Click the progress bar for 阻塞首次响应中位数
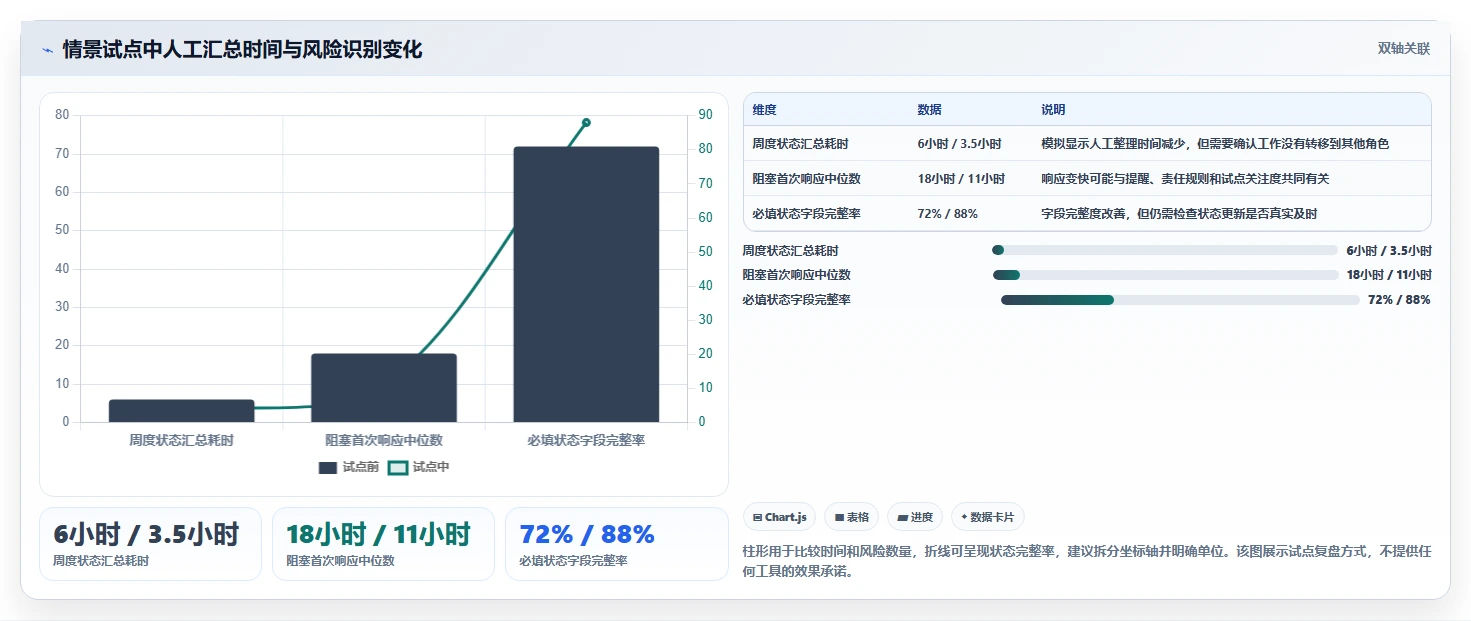Viewport: 1471px width, 621px height. (x=1165, y=275)
